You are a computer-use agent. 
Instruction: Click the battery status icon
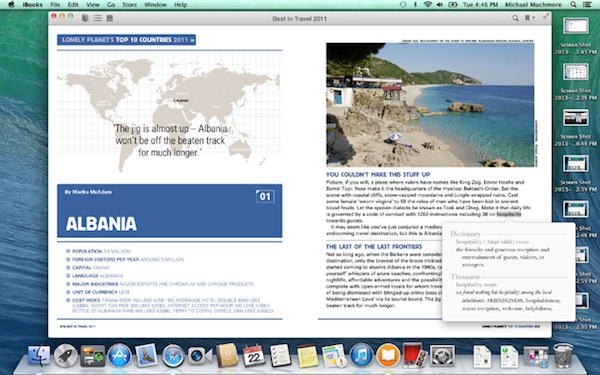[x=453, y=5]
